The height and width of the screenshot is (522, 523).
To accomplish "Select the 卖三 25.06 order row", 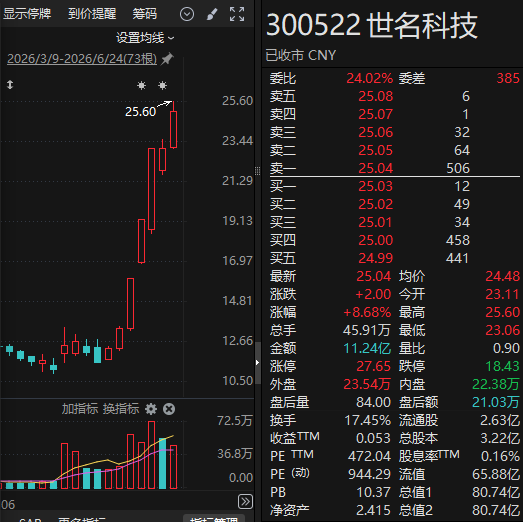I will (395, 132).
